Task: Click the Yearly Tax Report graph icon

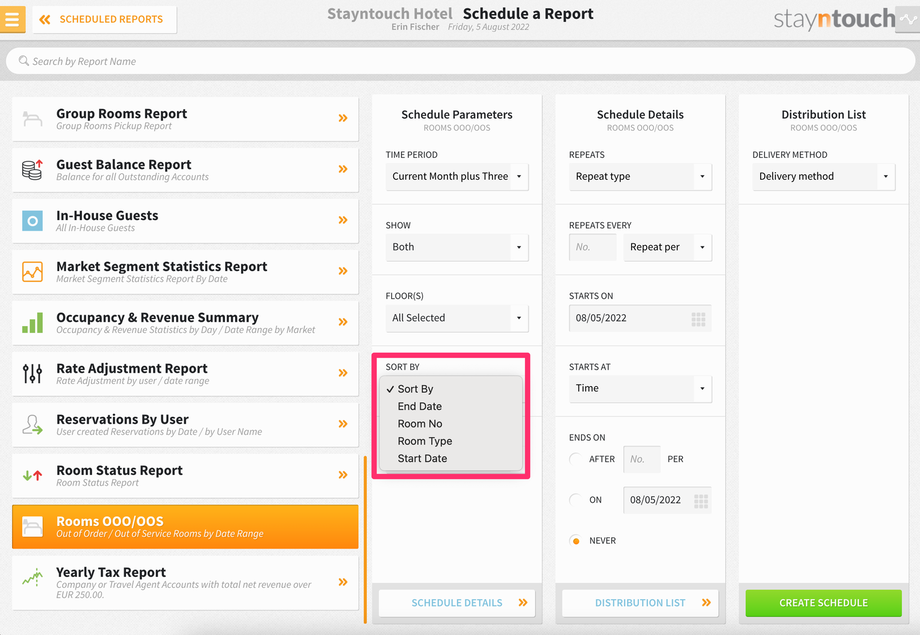Action: point(32,577)
